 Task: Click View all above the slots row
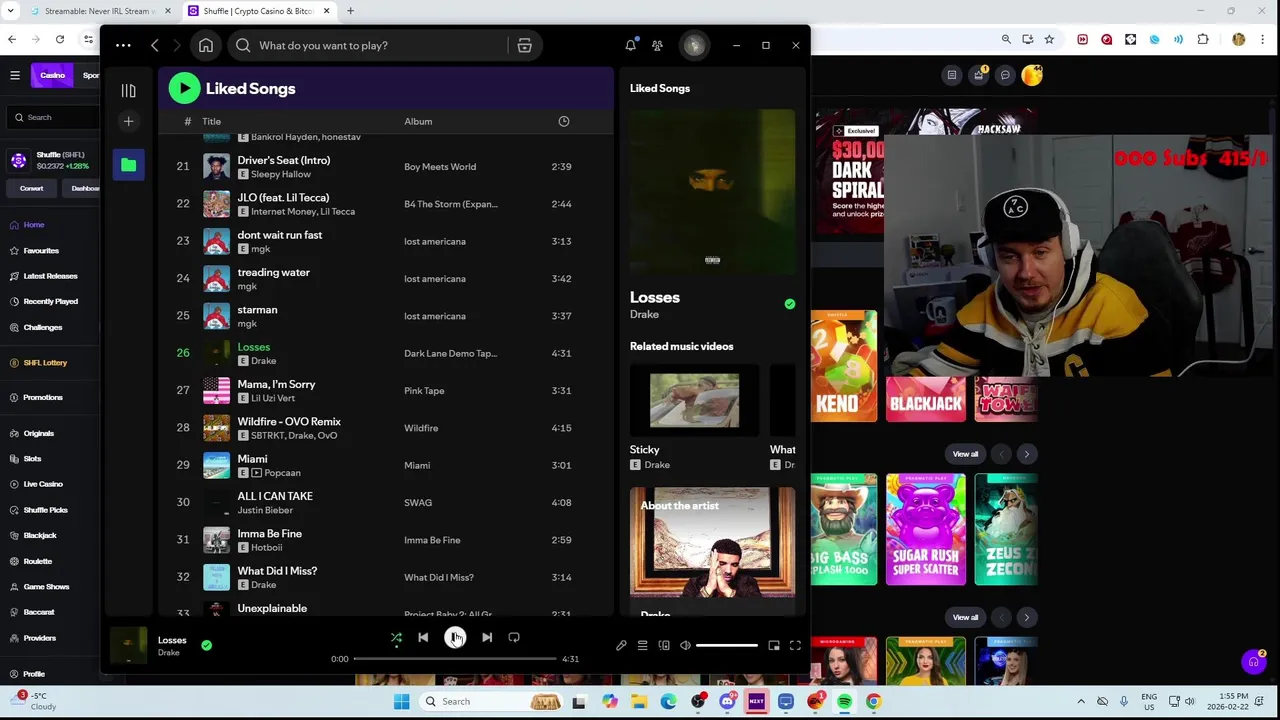[x=965, y=454]
